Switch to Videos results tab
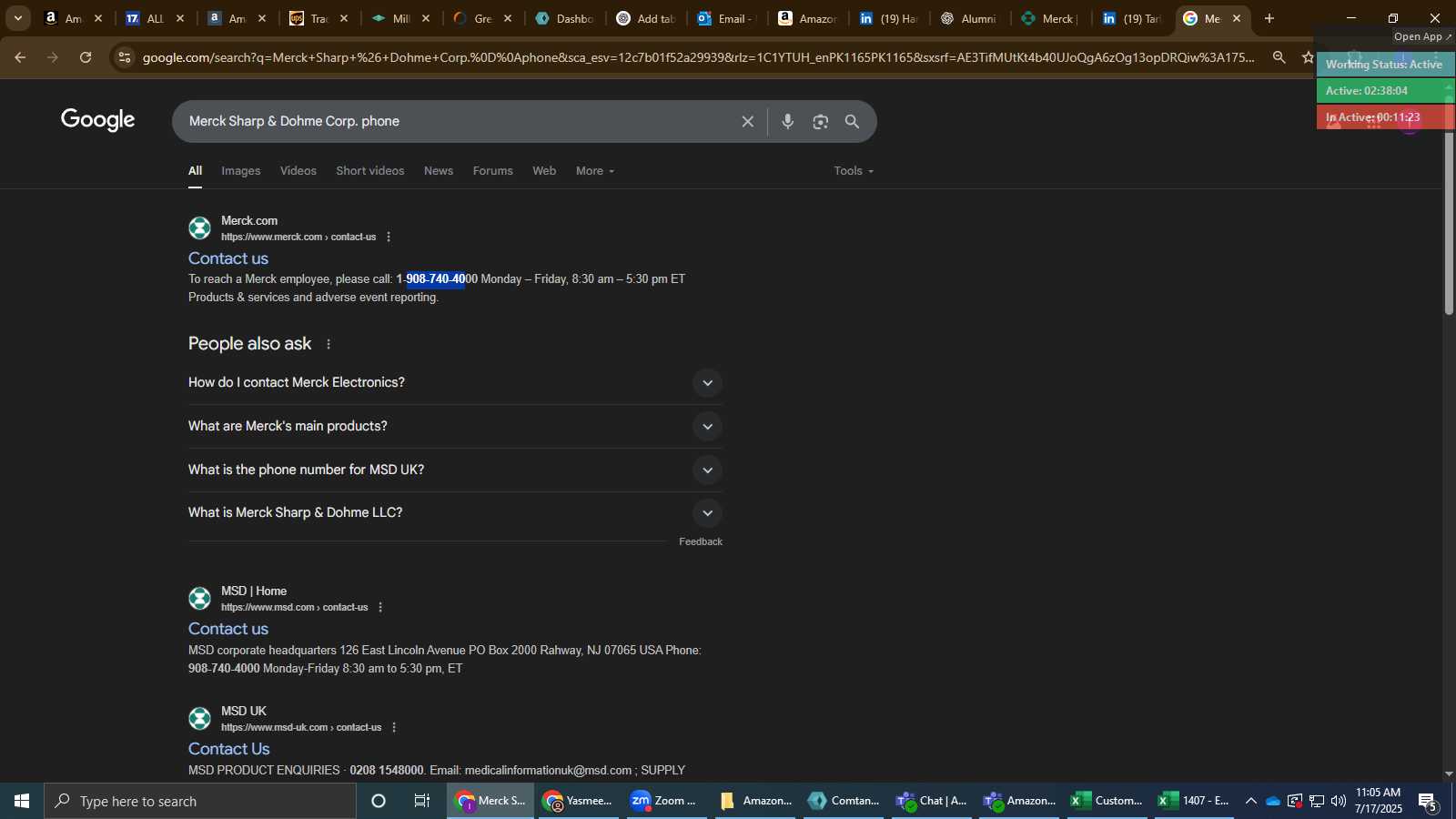1456x819 pixels. click(x=298, y=171)
